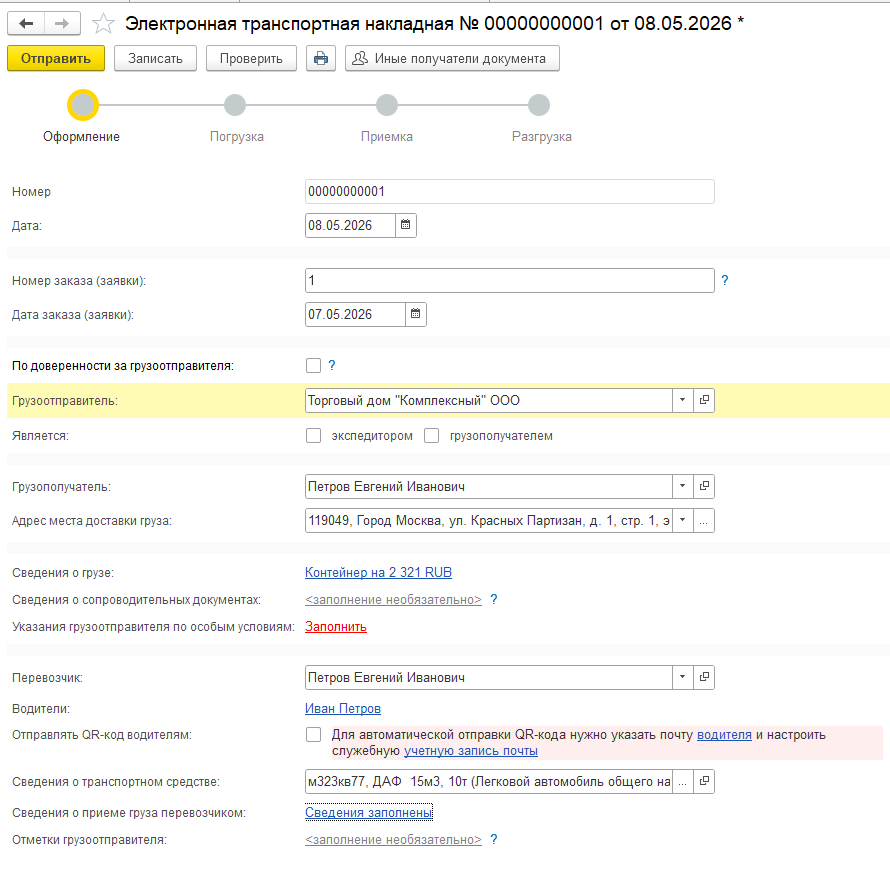Viewport: 890px width, 875px height.
Task: Click ellipsis button in delivery address field
Action: pyautogui.click(x=704, y=521)
